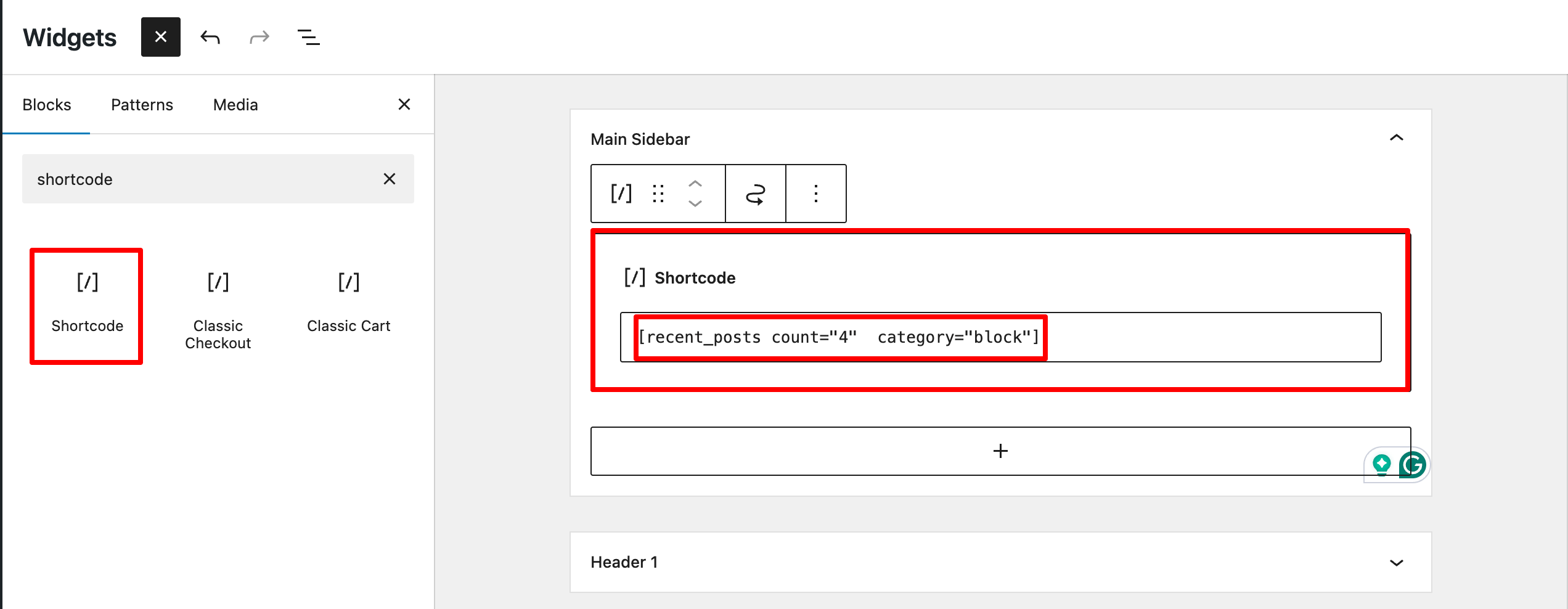Switch to the Patterns tab
Viewport: 1568px width, 609px height.
click(142, 105)
